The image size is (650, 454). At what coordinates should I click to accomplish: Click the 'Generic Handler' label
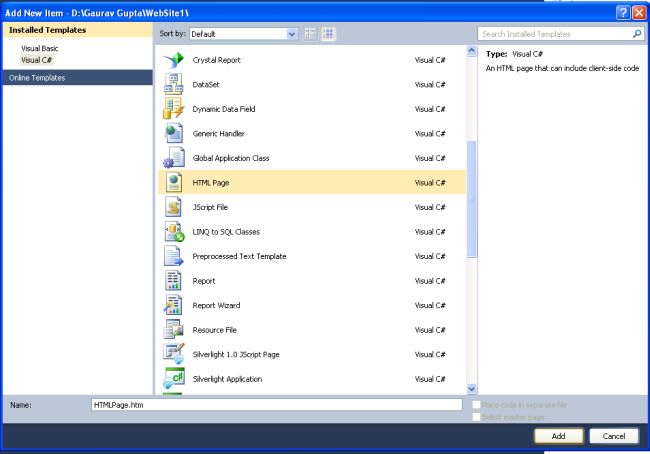(218, 134)
